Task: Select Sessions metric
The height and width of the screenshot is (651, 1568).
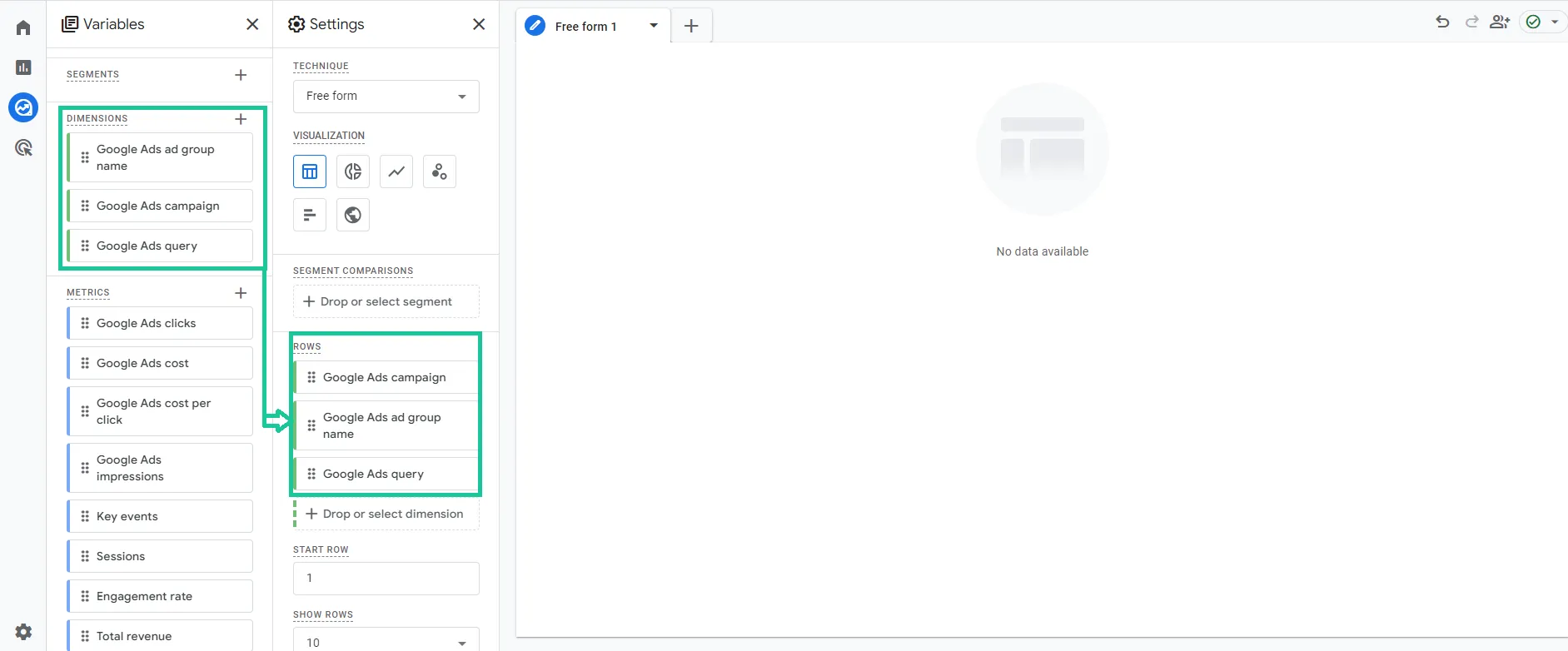Action: pos(160,556)
